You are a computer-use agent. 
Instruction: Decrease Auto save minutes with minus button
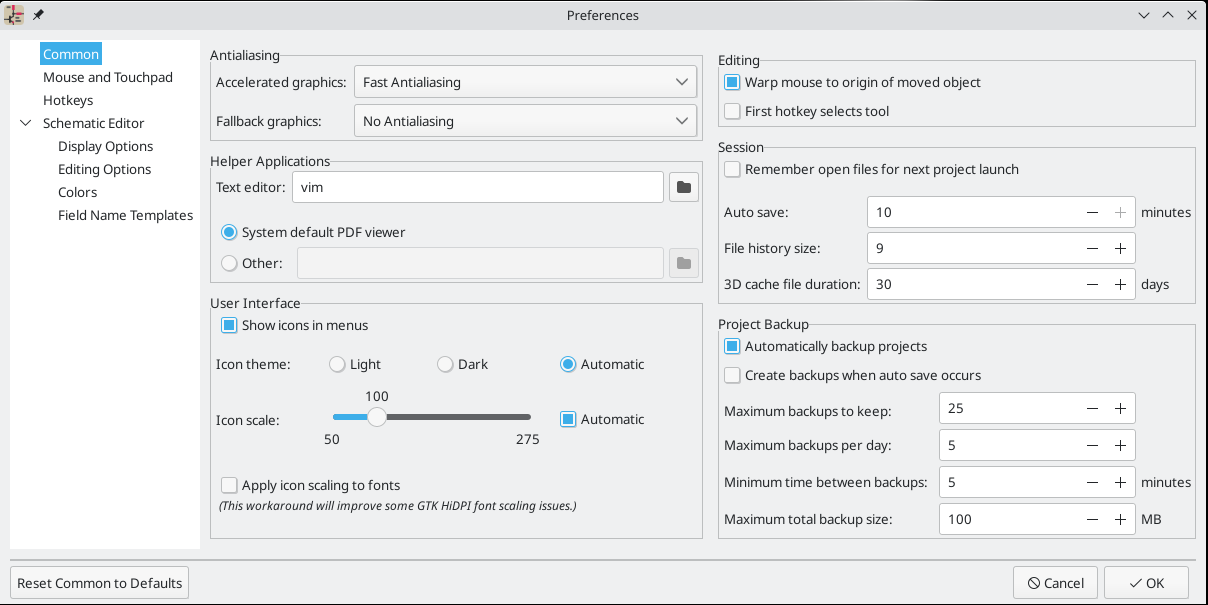[1093, 212]
